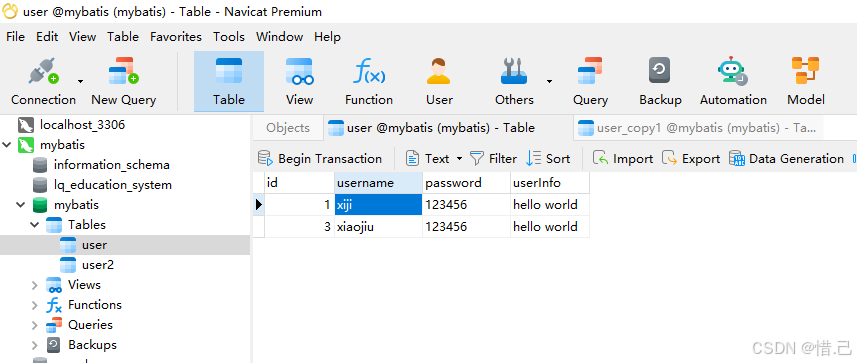Open the View objects toolbar icon

[x=299, y=82]
